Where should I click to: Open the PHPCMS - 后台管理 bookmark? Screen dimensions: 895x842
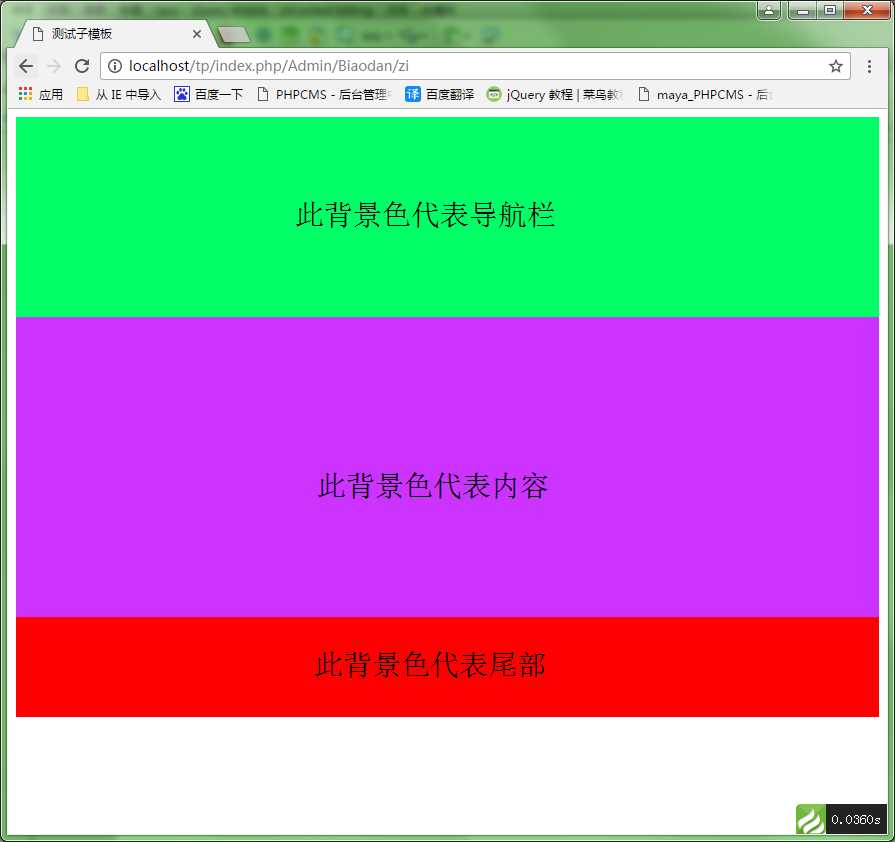pos(324,94)
